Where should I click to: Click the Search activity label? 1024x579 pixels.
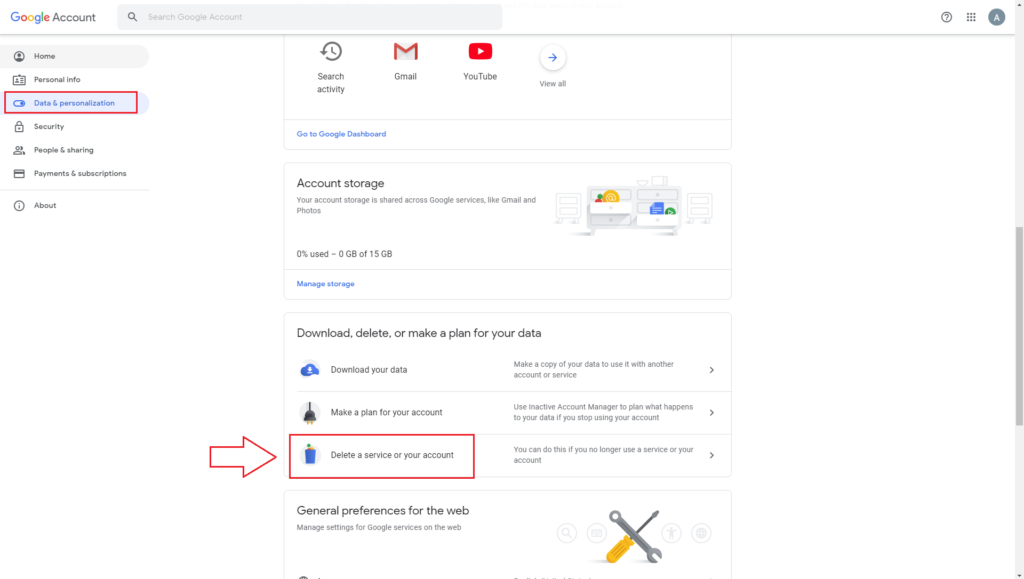coord(330,83)
